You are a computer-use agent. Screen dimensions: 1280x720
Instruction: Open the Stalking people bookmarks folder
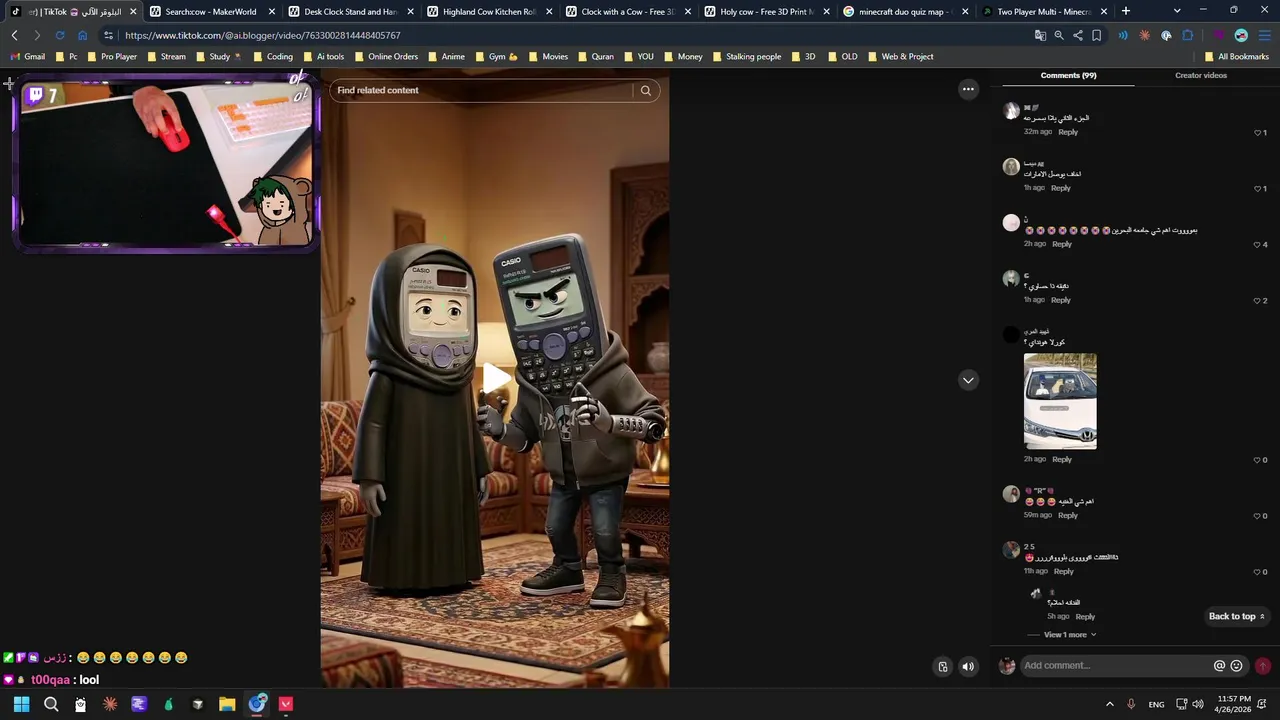[x=746, y=57]
